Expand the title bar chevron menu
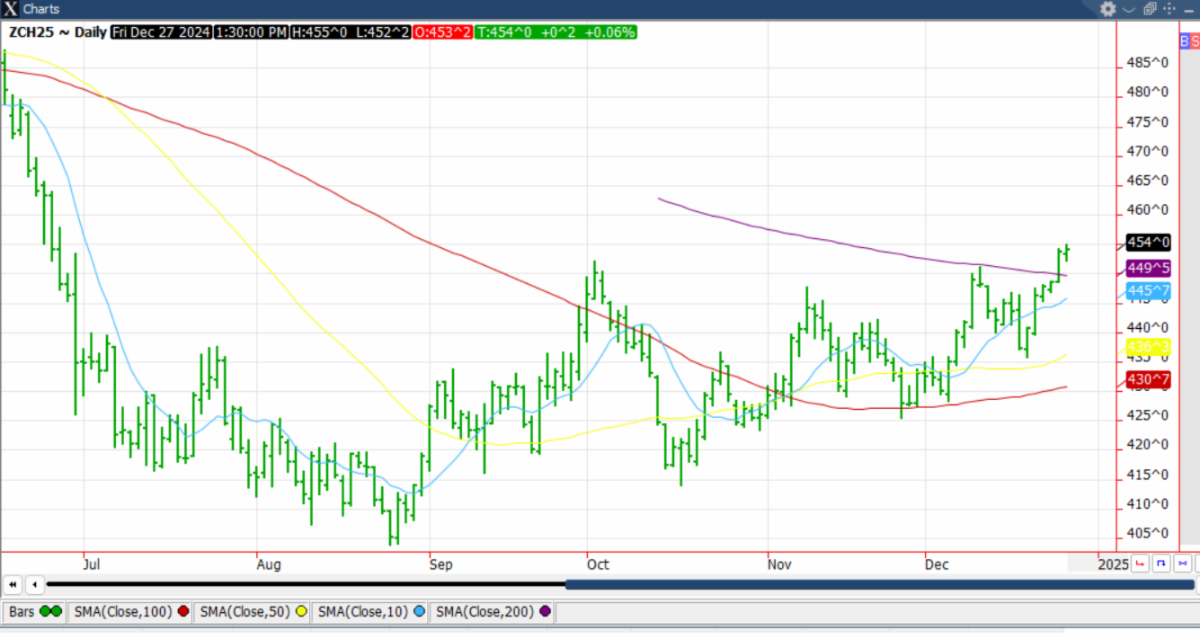Screen dimensions: 1200x639 (x=1129, y=9)
